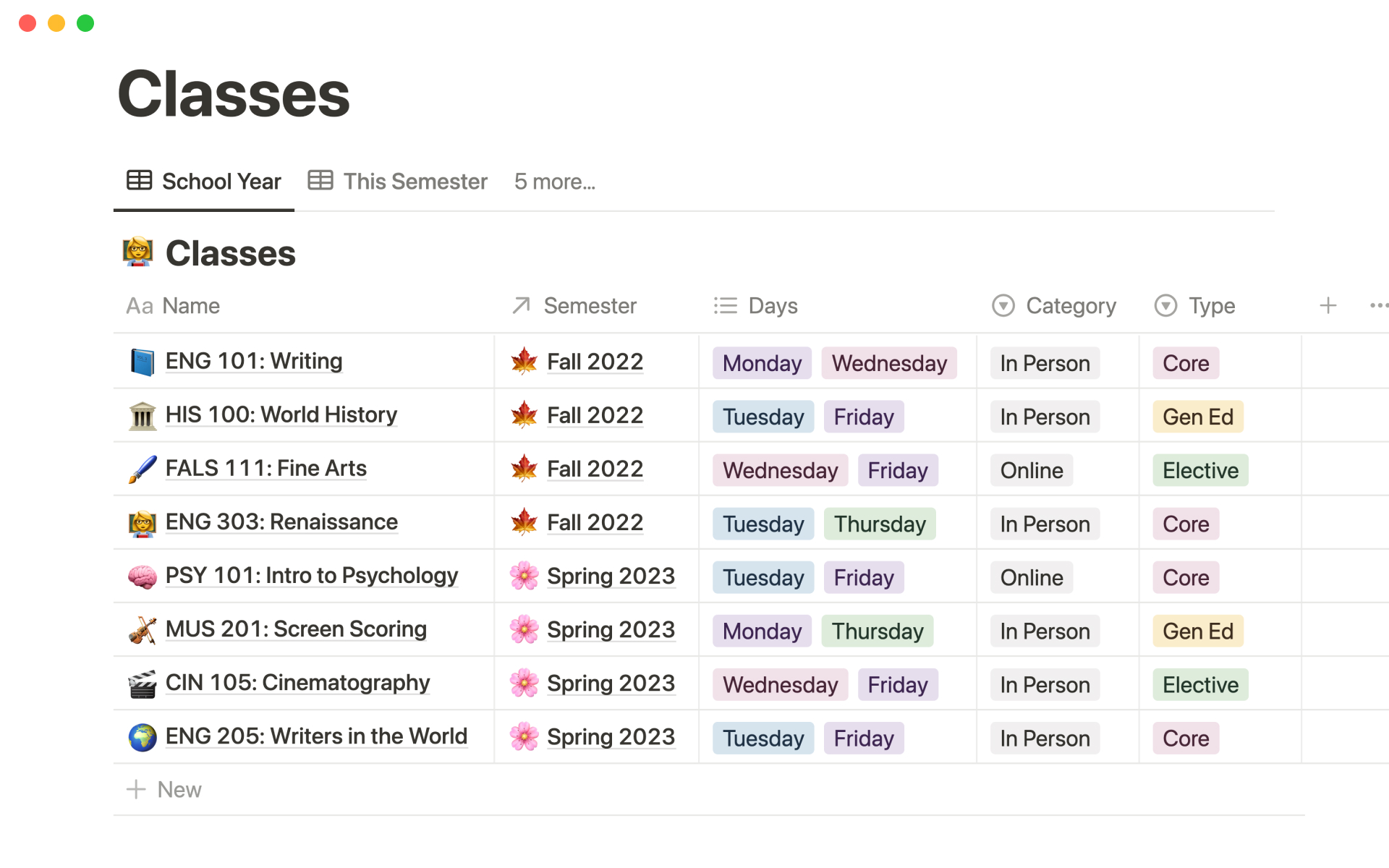The height and width of the screenshot is (868, 1389).
Task: Open the three-dot column options menu
Action: pos(1378,306)
